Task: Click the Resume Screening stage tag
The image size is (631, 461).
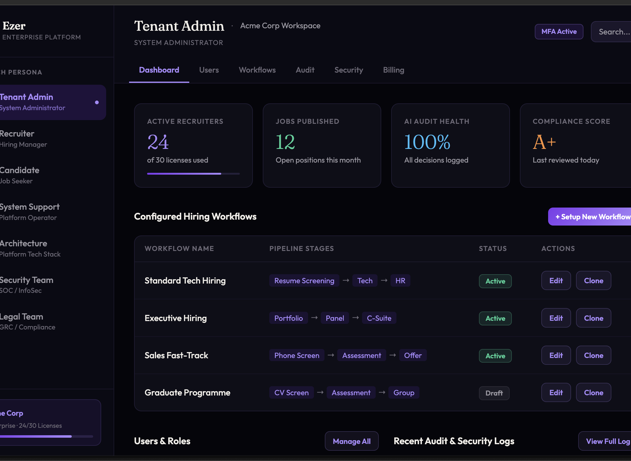Action: tap(304, 281)
